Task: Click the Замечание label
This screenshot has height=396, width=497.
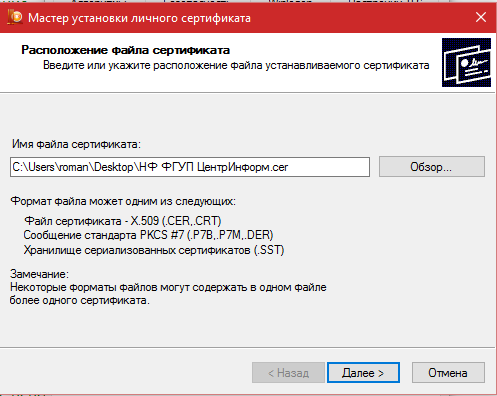Action: pos(39,274)
